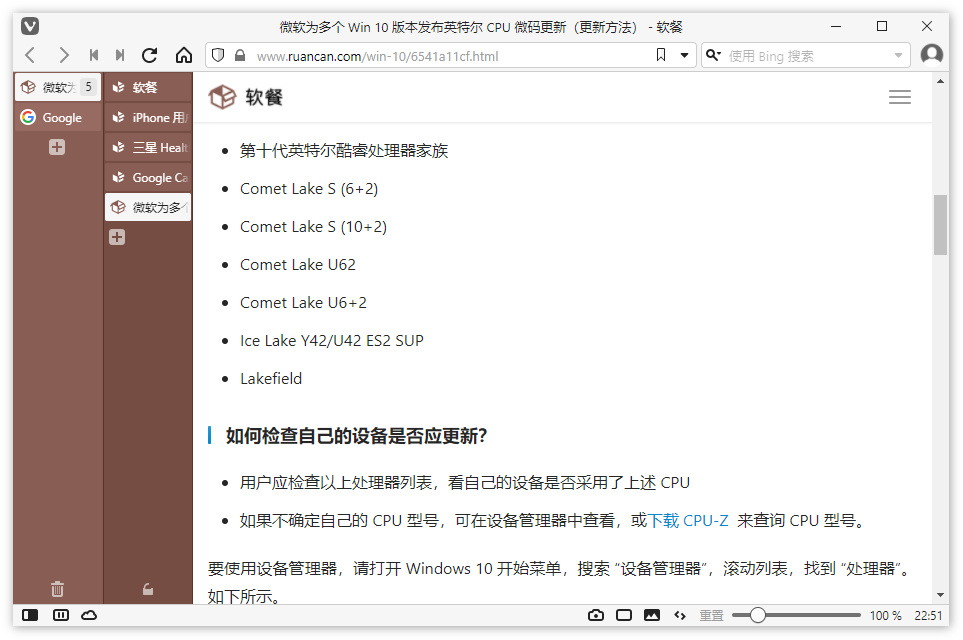Toggle image loading in the status bar
The height and width of the screenshot is (640, 963).
(652, 615)
